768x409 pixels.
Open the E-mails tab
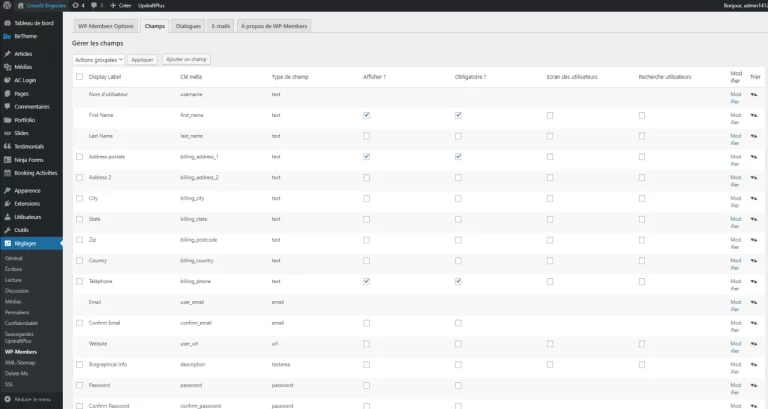(220, 26)
